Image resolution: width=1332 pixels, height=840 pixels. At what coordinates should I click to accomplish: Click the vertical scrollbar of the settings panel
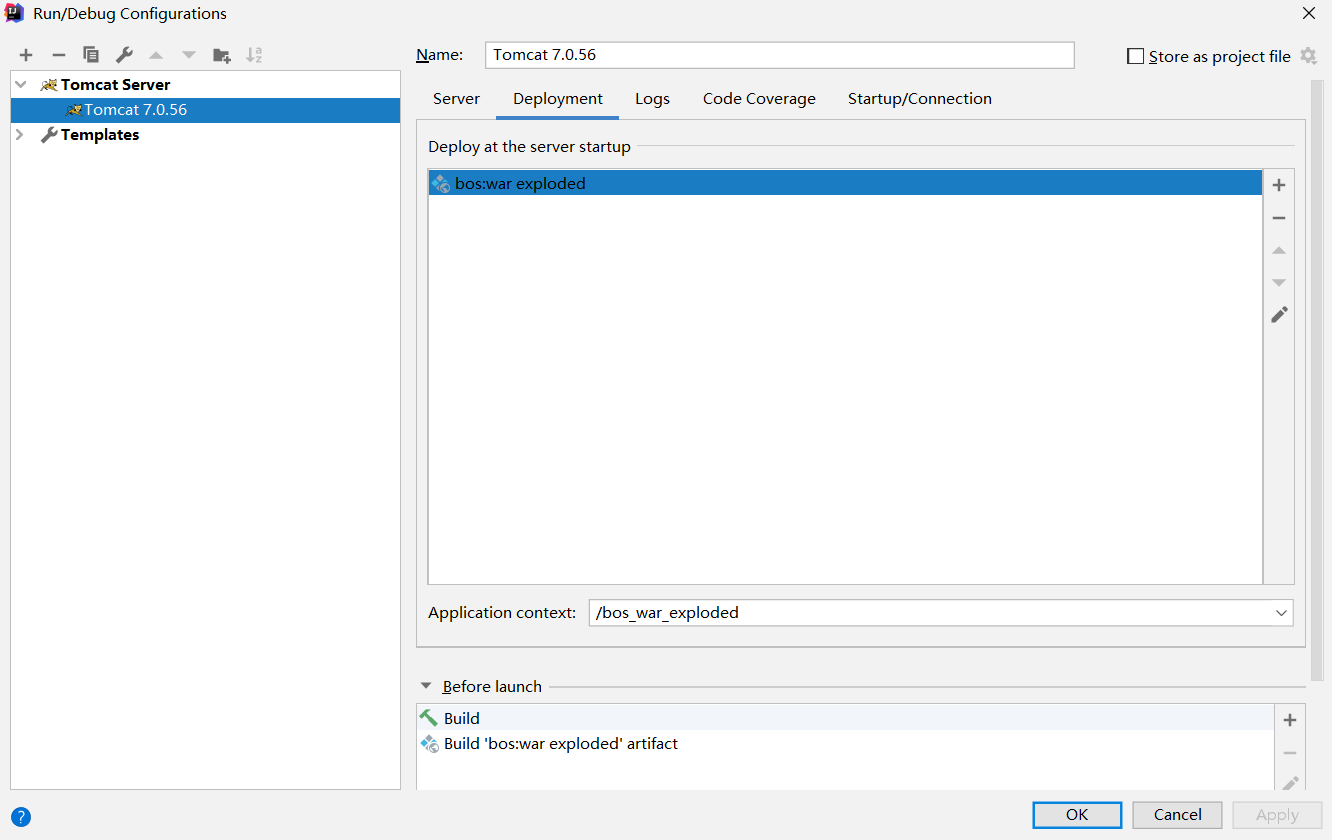coord(1317,380)
